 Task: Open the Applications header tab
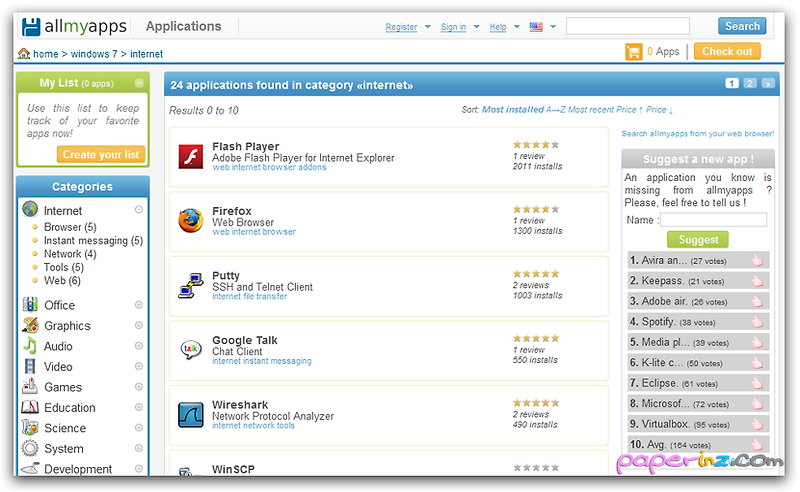(184, 26)
